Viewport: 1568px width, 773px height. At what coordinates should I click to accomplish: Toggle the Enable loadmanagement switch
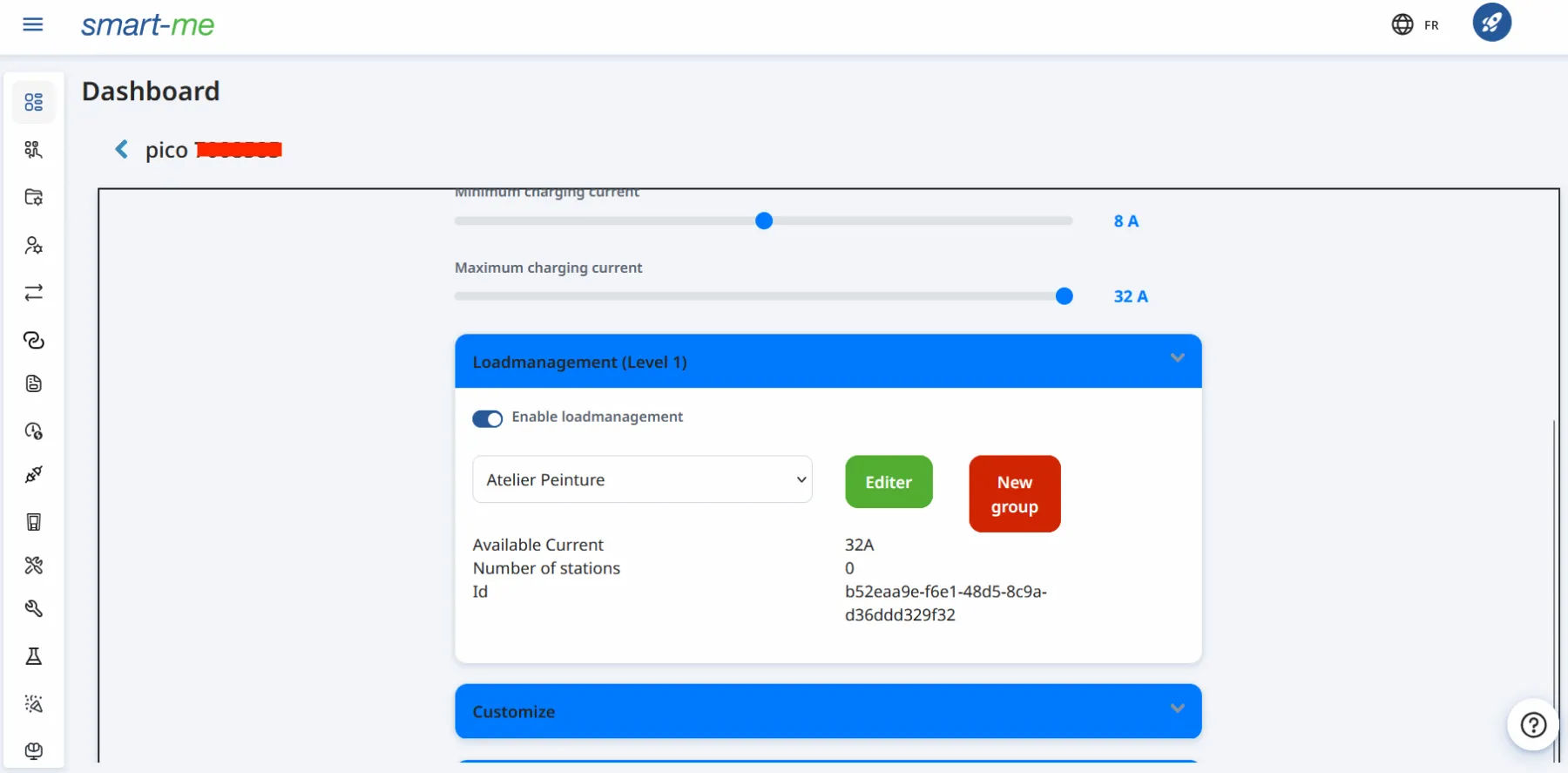click(x=488, y=418)
